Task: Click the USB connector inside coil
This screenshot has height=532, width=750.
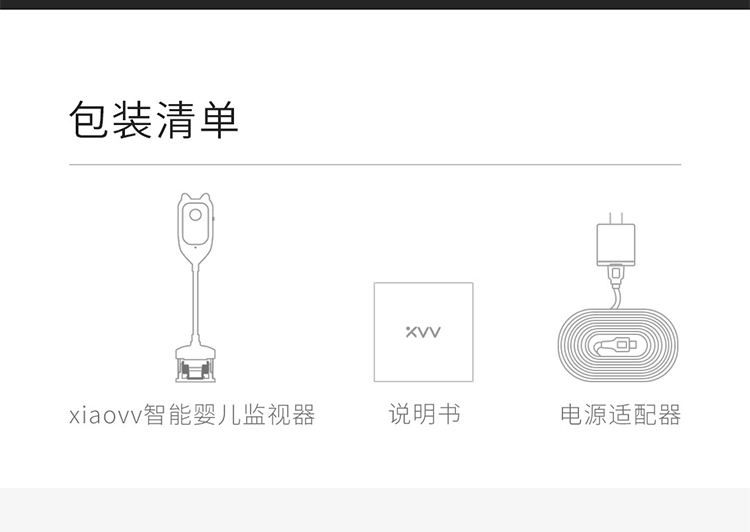Action: pyautogui.click(x=615, y=345)
